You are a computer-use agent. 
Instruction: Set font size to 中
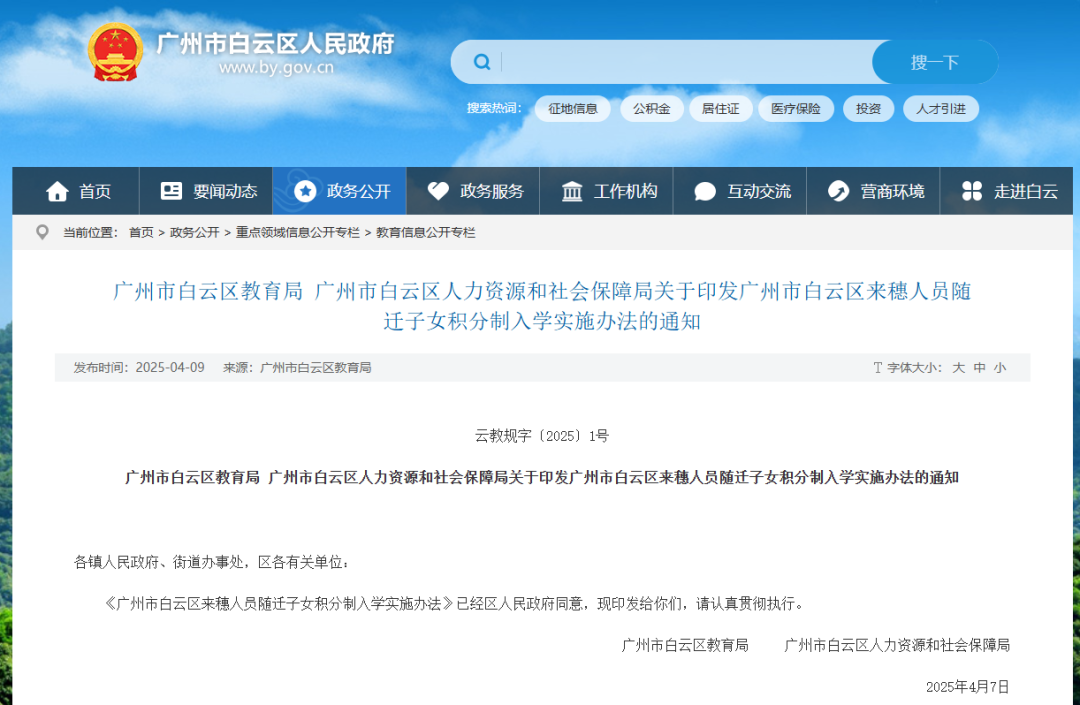tap(980, 368)
